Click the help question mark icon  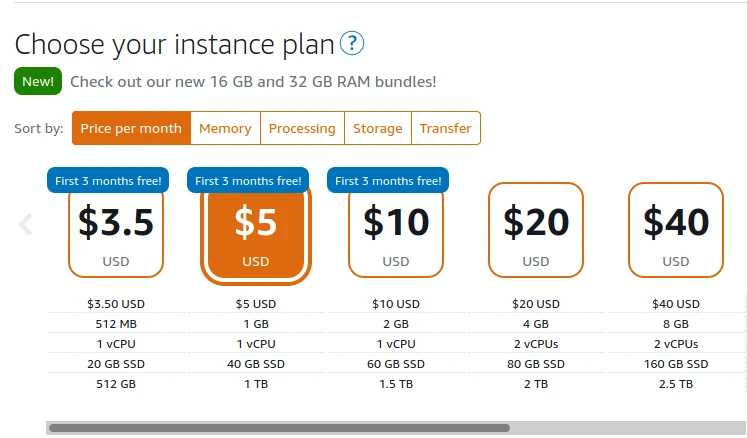click(352, 44)
